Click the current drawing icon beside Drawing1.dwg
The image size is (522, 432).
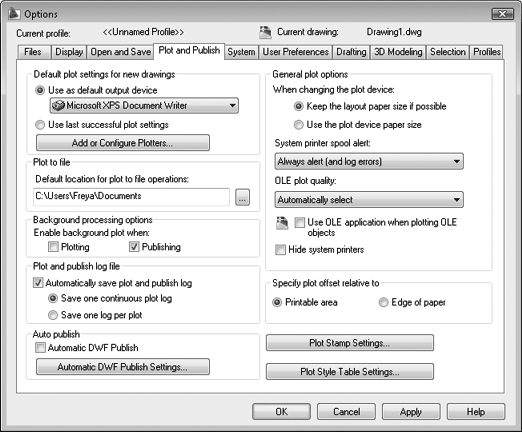click(265, 32)
